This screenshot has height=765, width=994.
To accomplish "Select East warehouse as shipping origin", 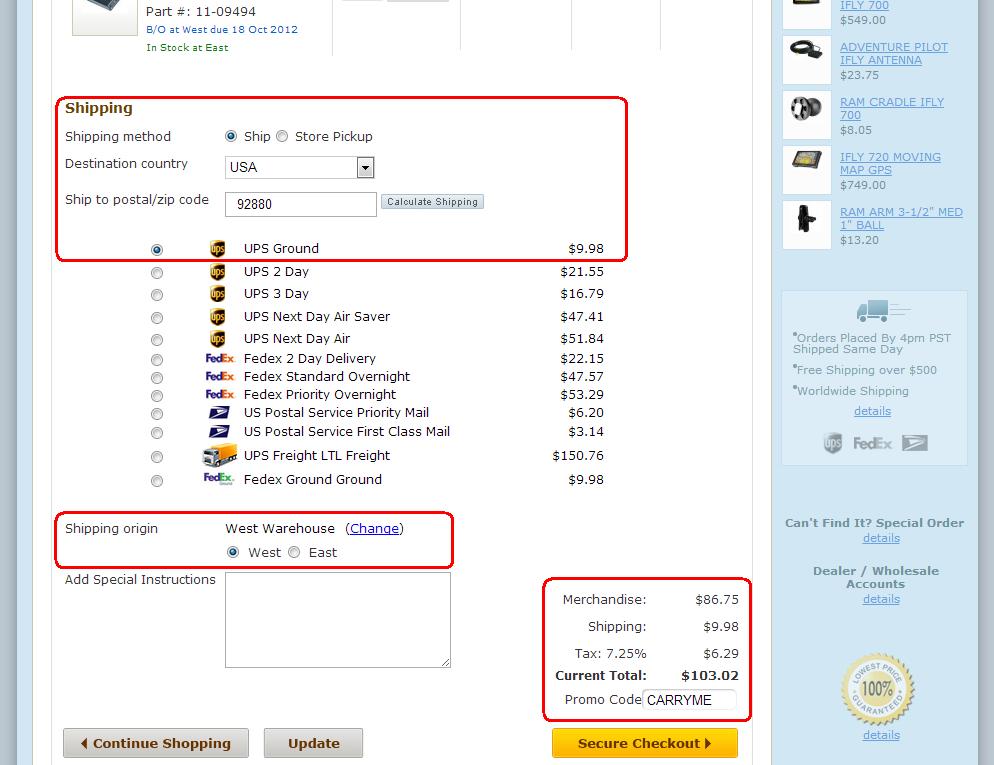I will point(294,553).
